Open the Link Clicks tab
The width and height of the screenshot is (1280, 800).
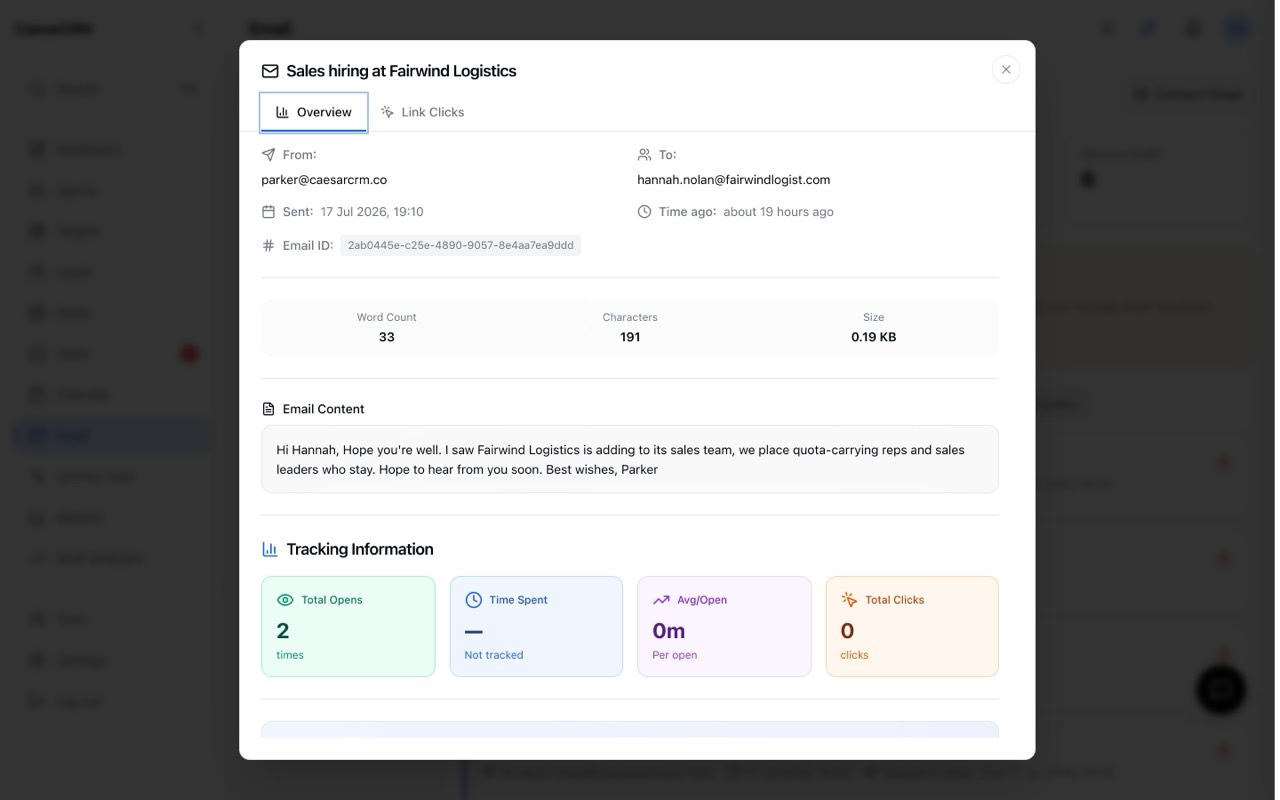pyautogui.click(x=422, y=112)
